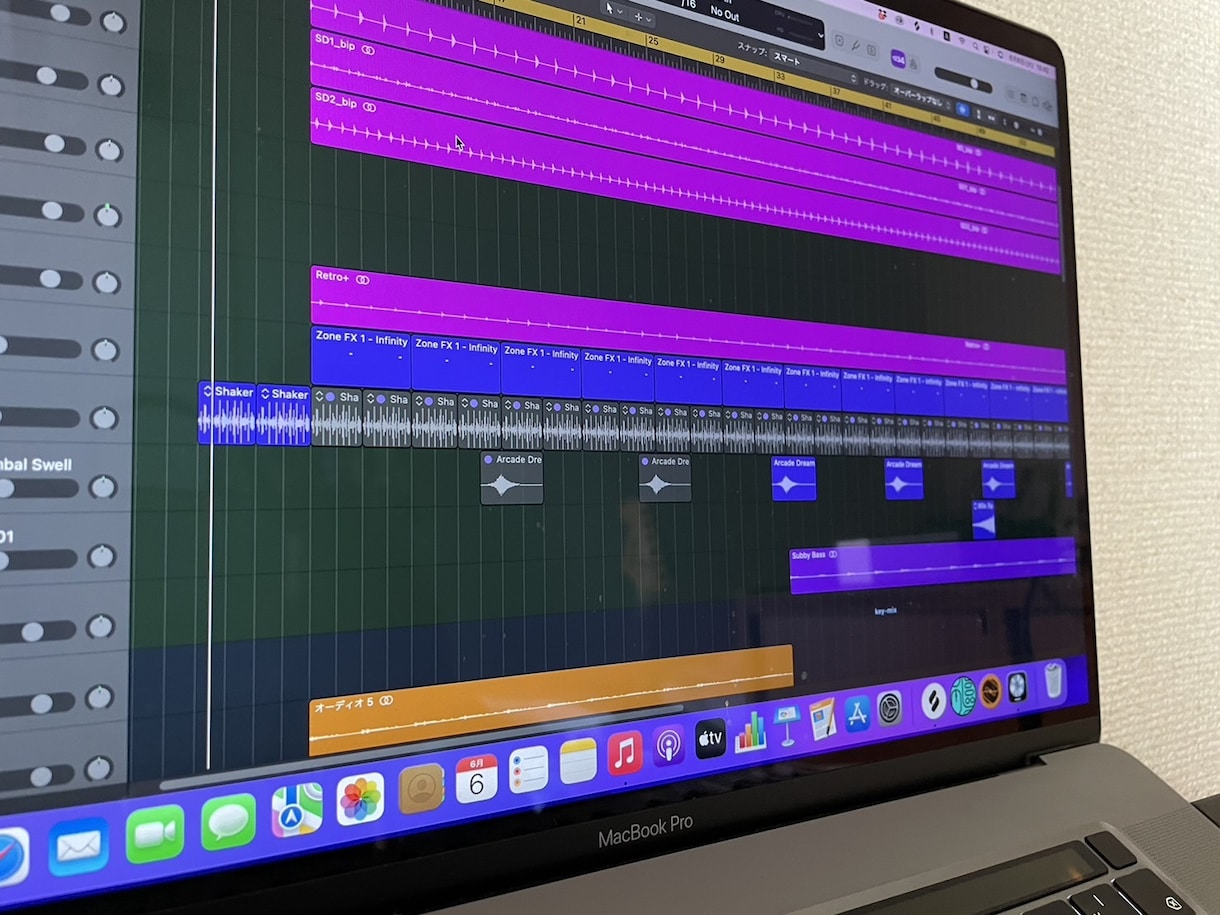Expand the LCD display options chevron
The width and height of the screenshot is (1220, 915).
820,36
